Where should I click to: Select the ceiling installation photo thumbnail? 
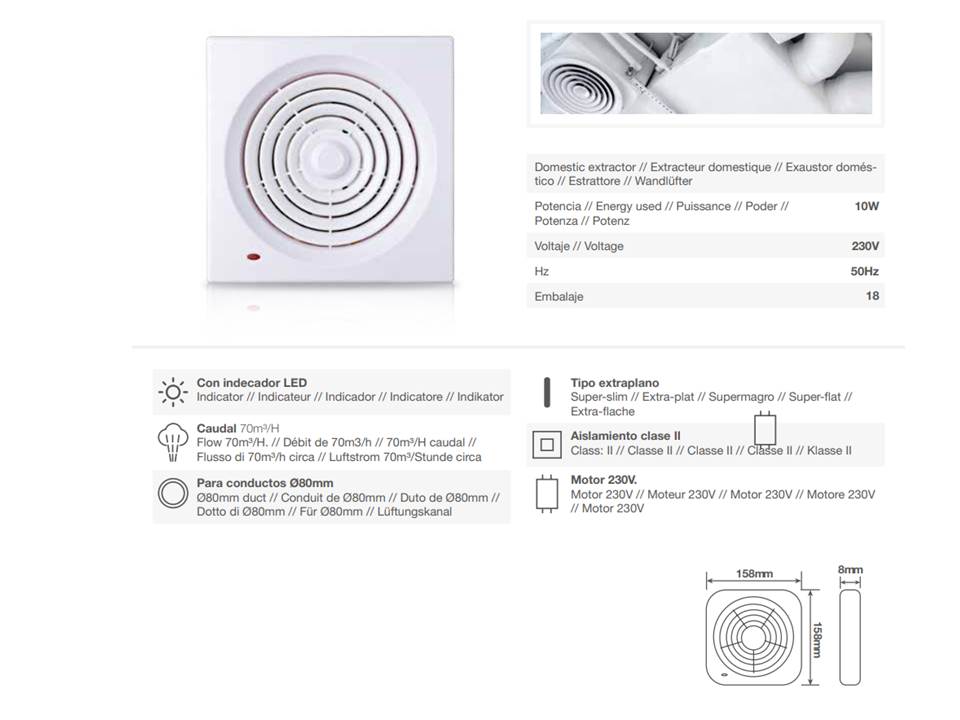(x=706, y=73)
